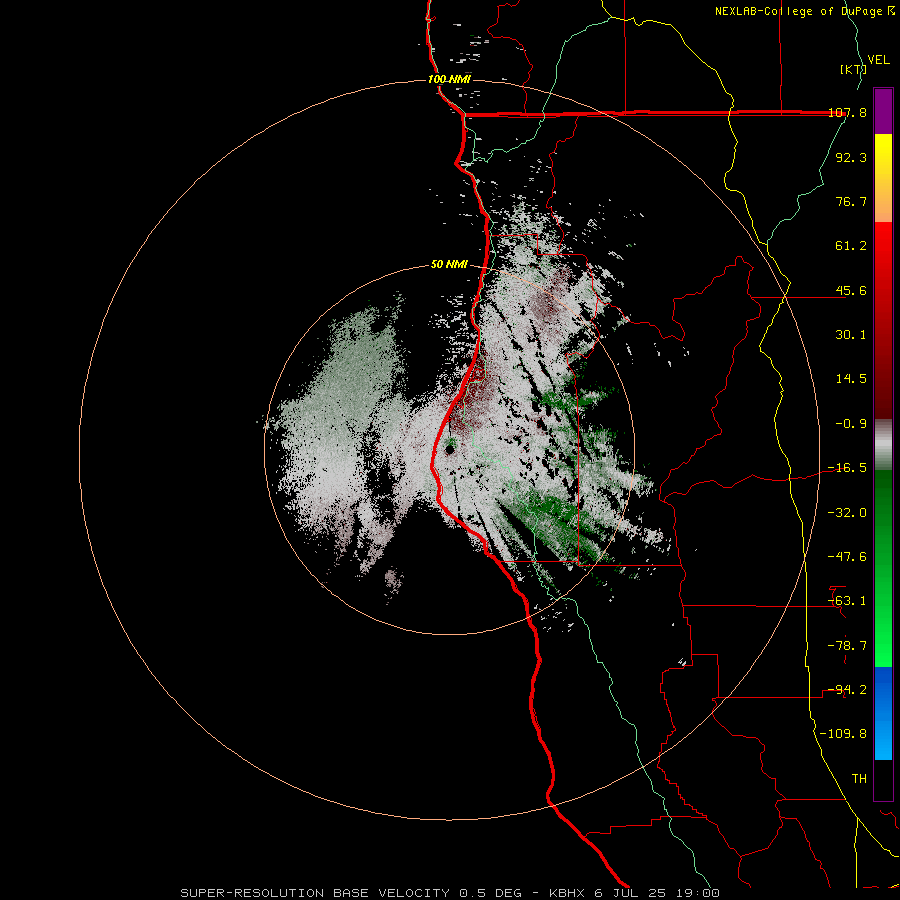Click the 100 NMI range ring label
The height and width of the screenshot is (900, 900).
click(449, 79)
